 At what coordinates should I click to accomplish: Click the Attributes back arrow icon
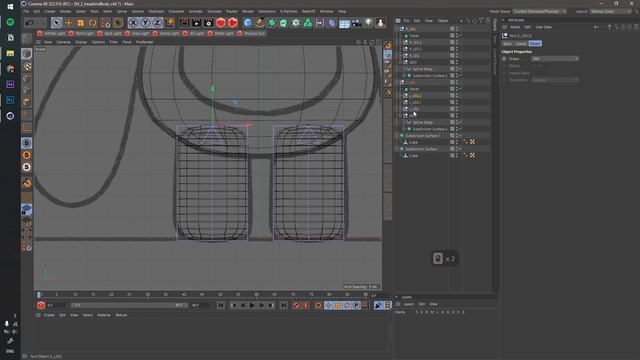pyautogui.click(x=596, y=27)
